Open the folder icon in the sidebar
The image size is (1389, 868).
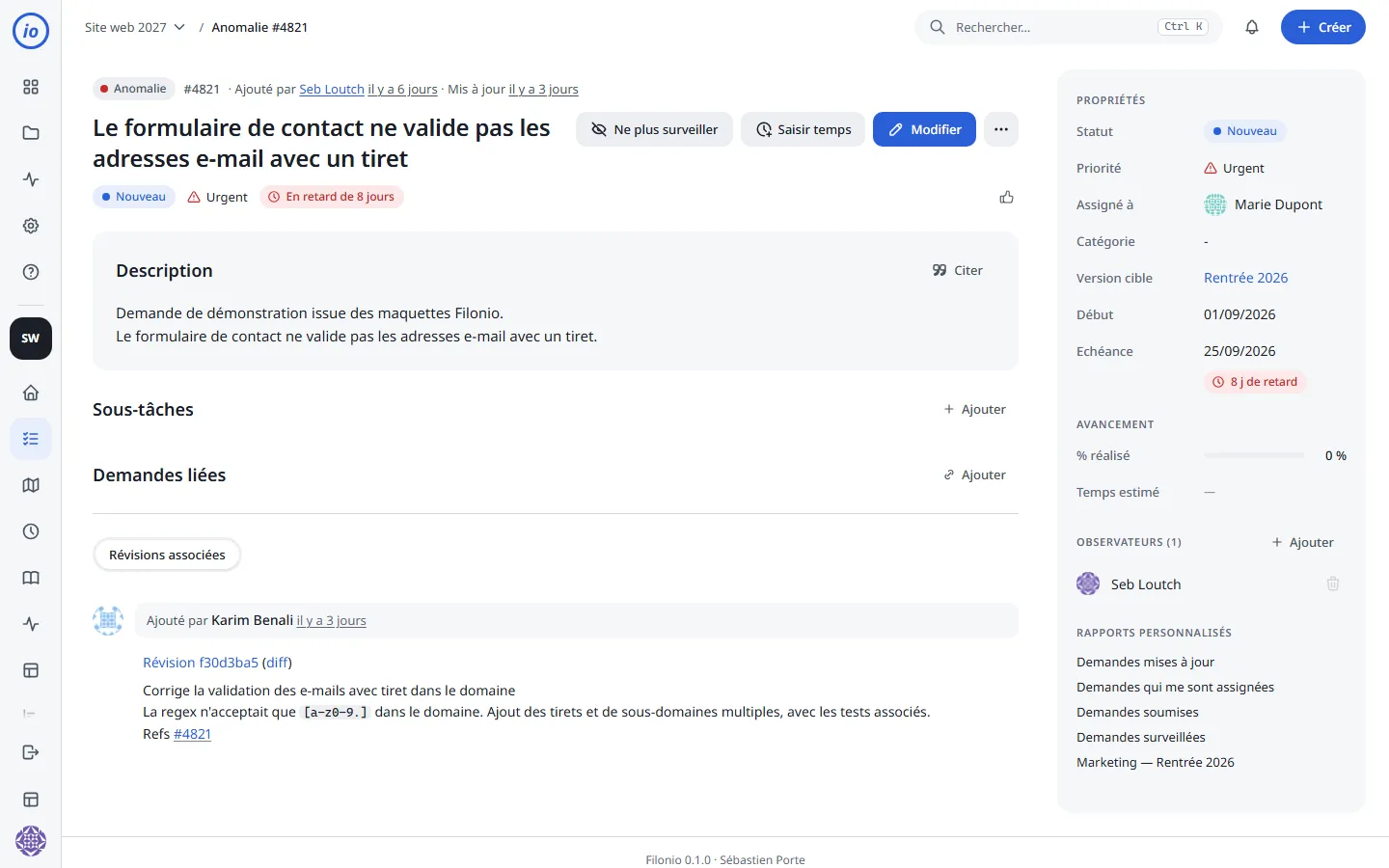(x=31, y=133)
